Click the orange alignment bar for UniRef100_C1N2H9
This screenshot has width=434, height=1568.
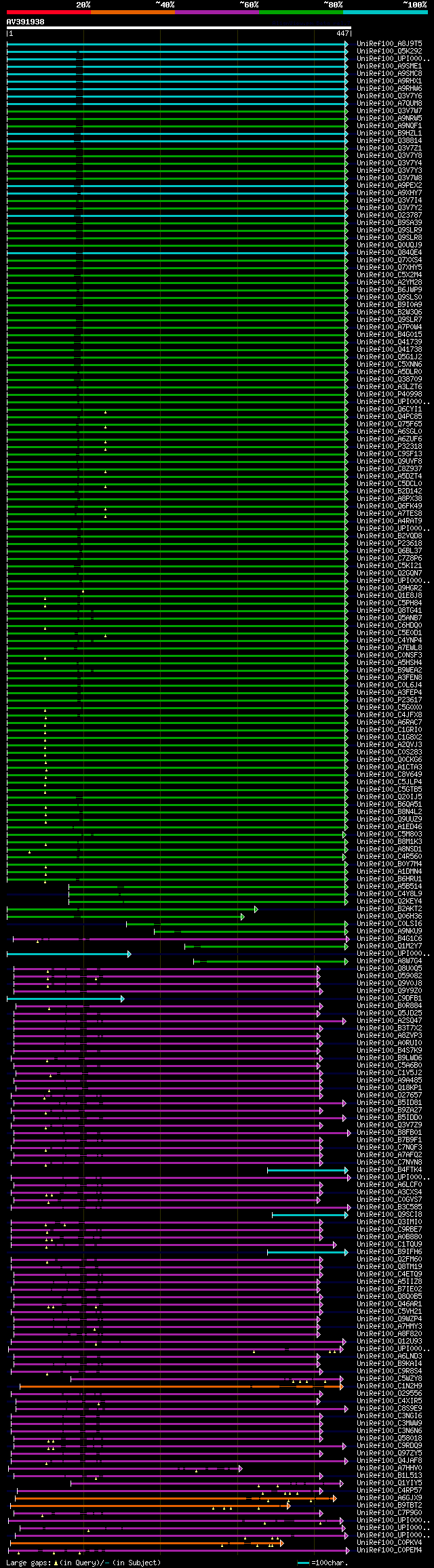(x=182, y=1386)
